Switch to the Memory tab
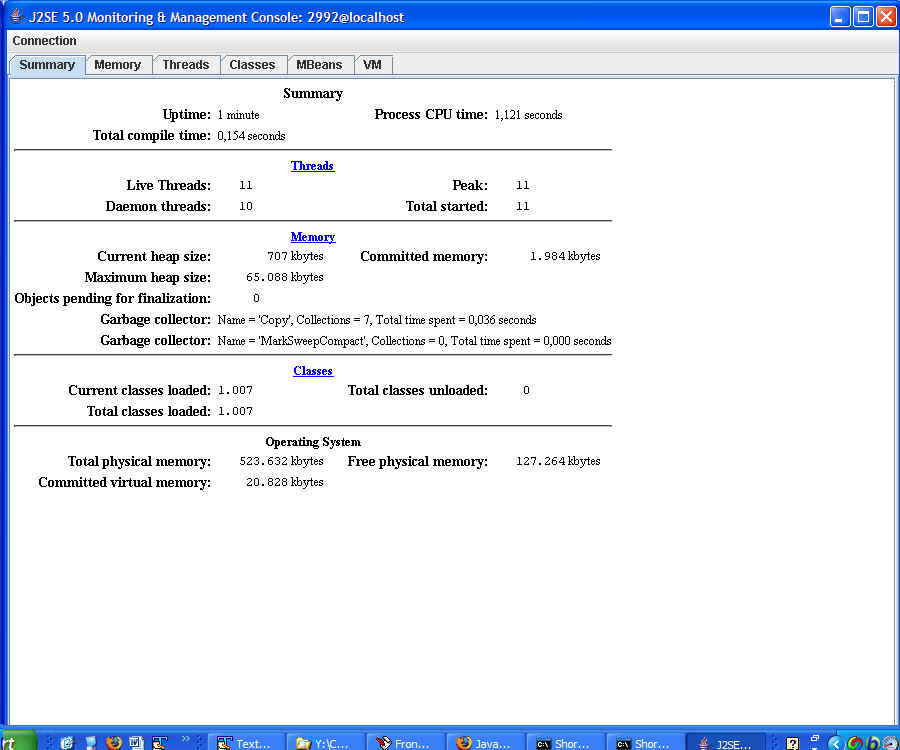This screenshot has height=750, width=900. (x=118, y=65)
